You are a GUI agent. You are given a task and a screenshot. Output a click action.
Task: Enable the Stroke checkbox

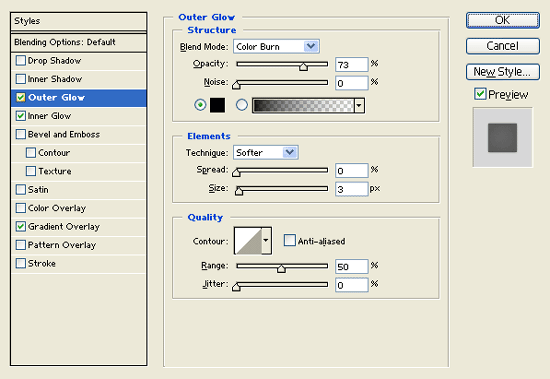tap(21, 263)
